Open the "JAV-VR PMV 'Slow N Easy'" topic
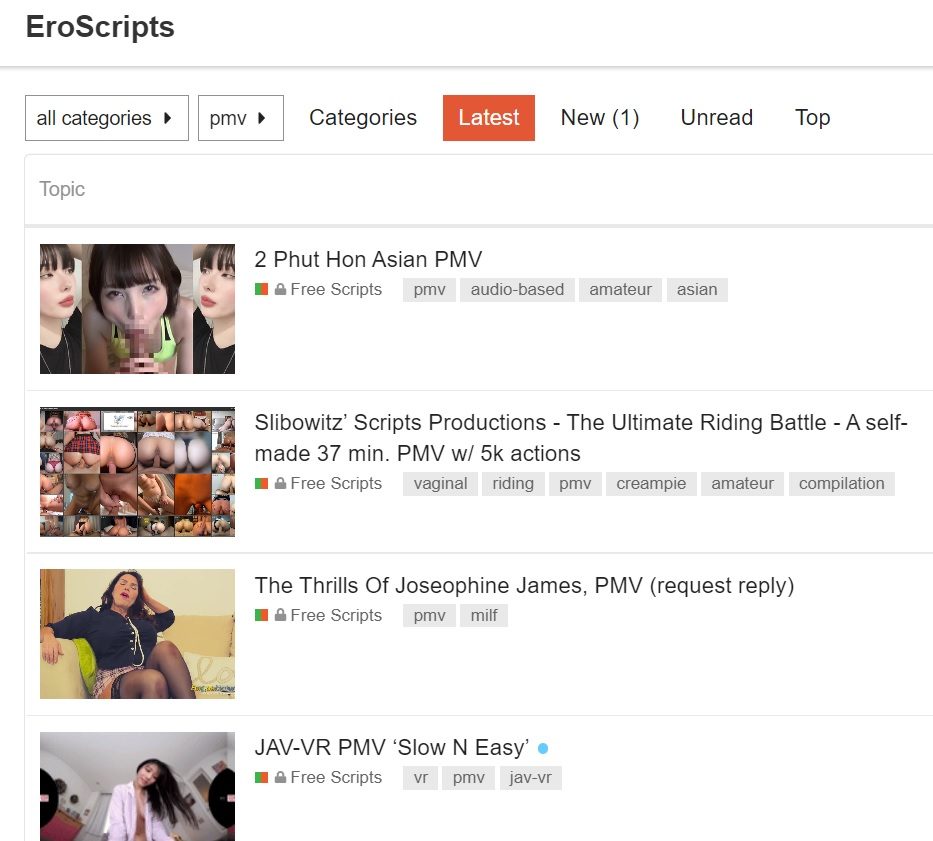933x841 pixels. tap(391, 748)
